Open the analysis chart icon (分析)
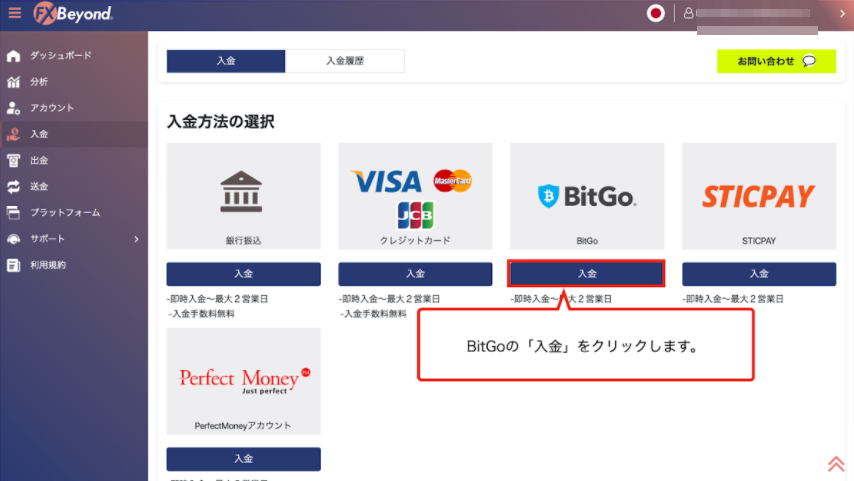 tap(14, 82)
